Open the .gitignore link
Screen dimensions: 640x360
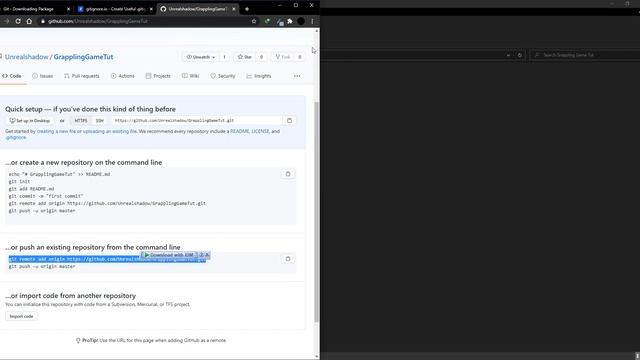[x=16, y=138]
